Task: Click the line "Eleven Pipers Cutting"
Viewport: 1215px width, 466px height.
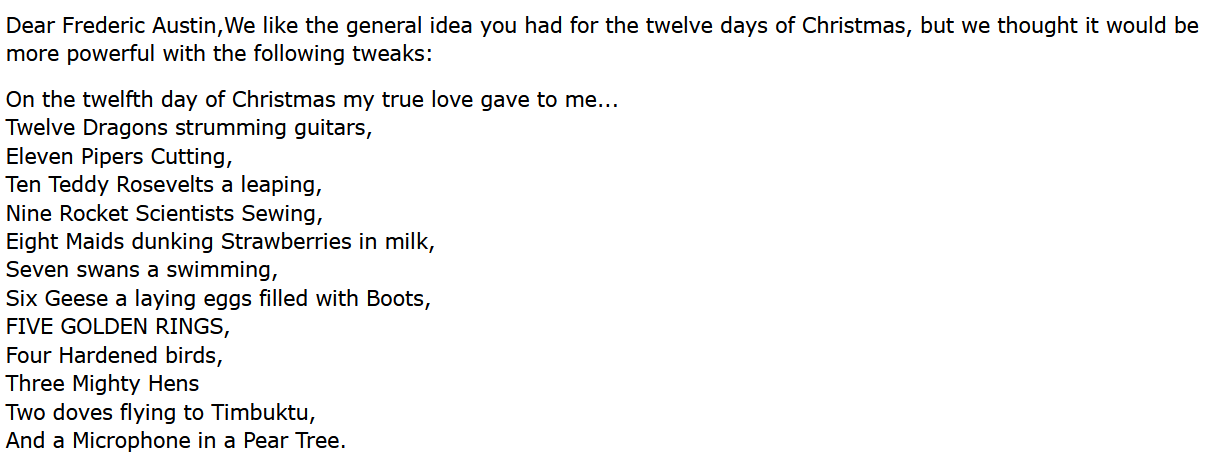Action: coord(118,156)
